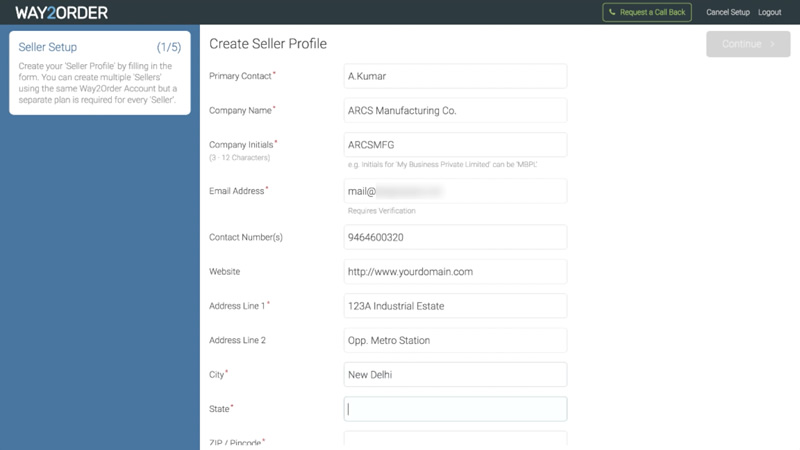800x450 pixels.
Task: Click Address Line 2 input
Action: [455, 340]
